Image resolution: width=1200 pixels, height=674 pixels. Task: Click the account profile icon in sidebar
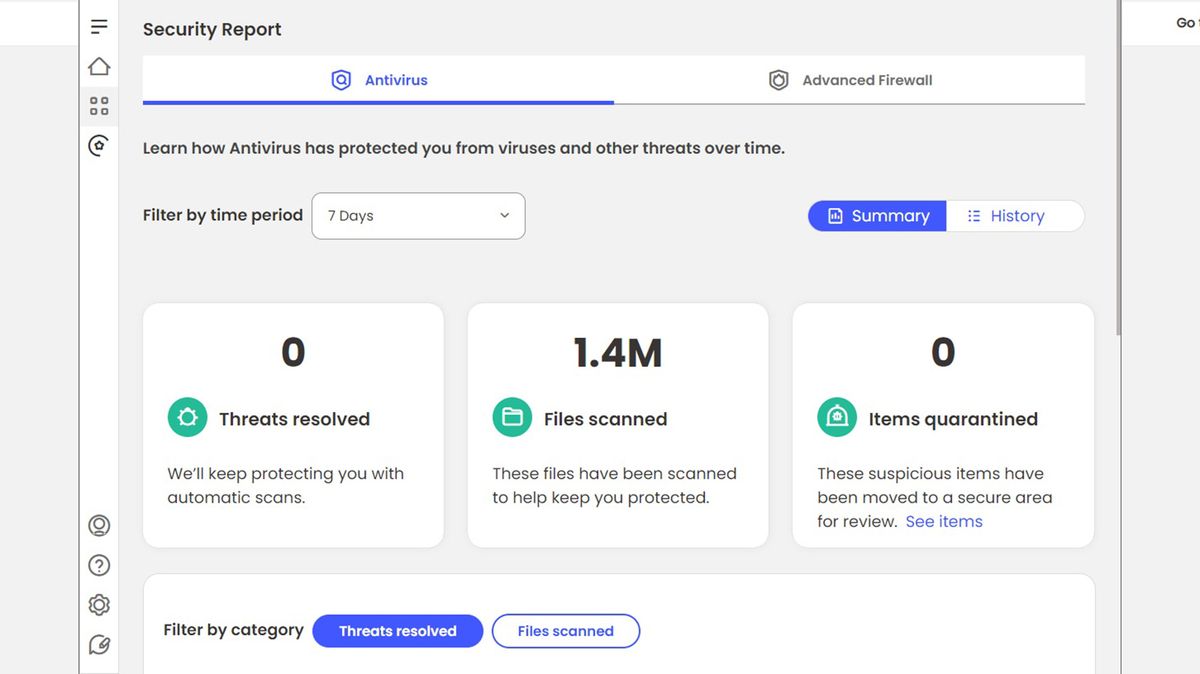[x=98, y=525]
